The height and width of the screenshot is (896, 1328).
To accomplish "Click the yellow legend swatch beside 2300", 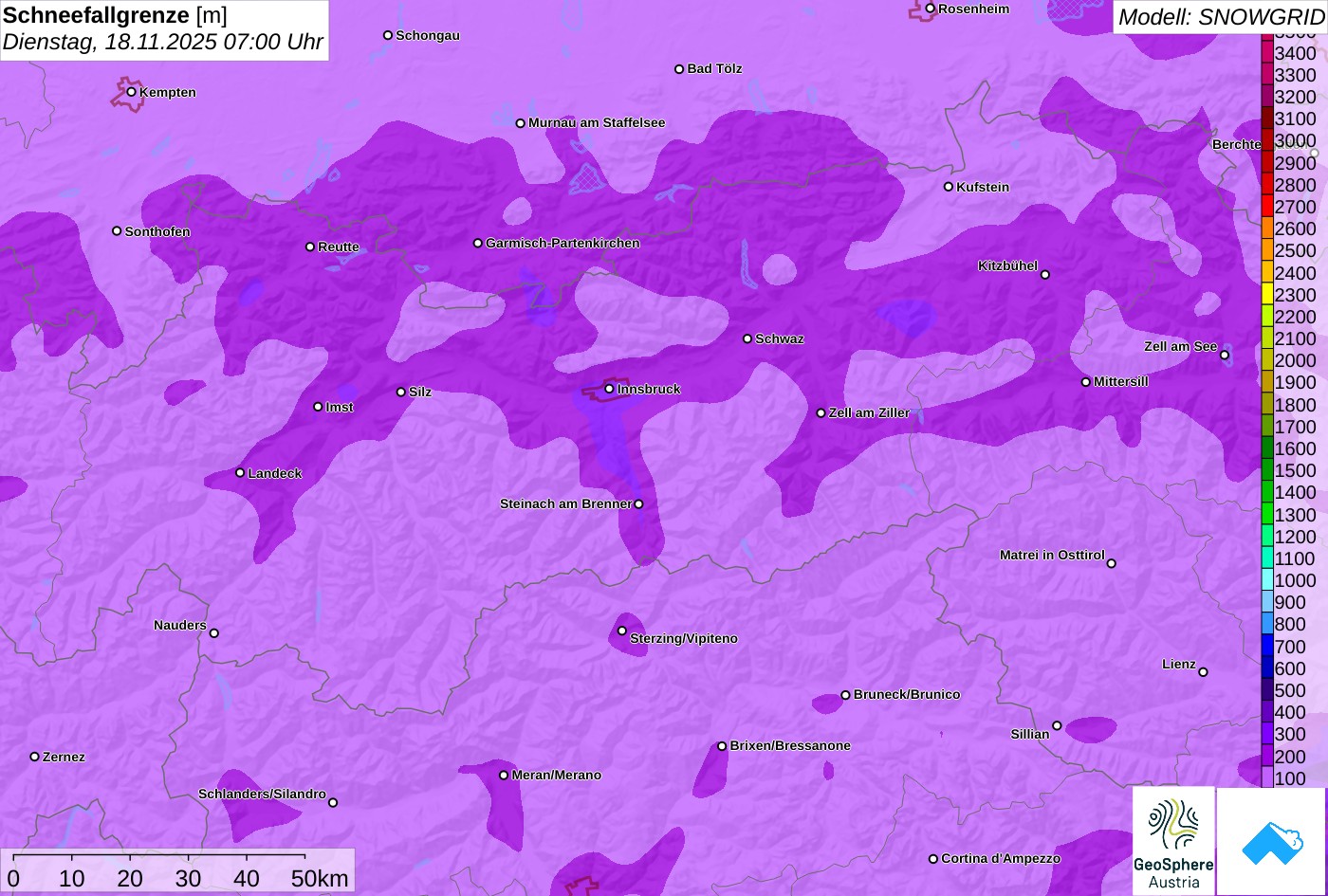I will (1266, 295).
